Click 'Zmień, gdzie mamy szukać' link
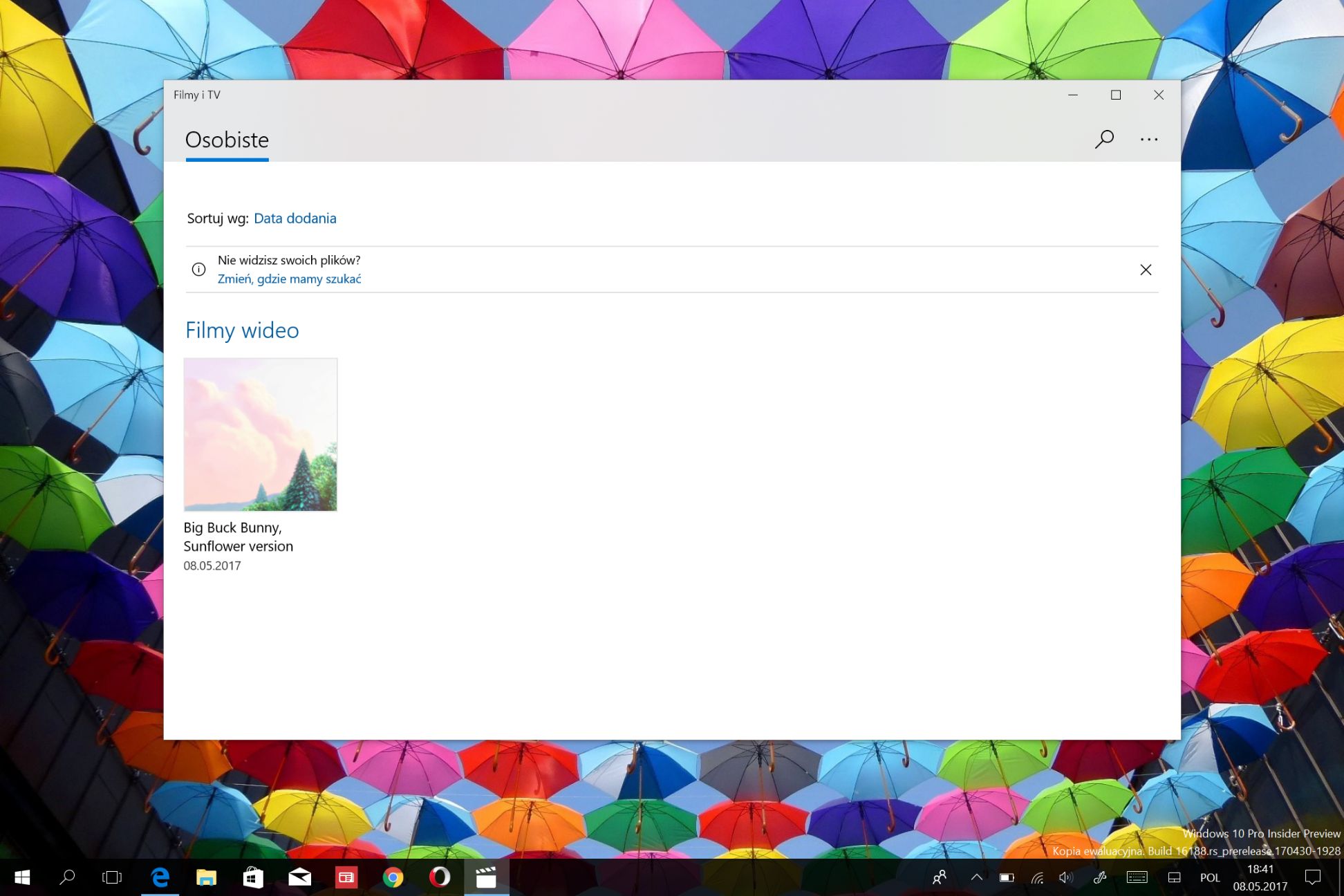Screen dimensions: 1344x896 [x=289, y=279]
